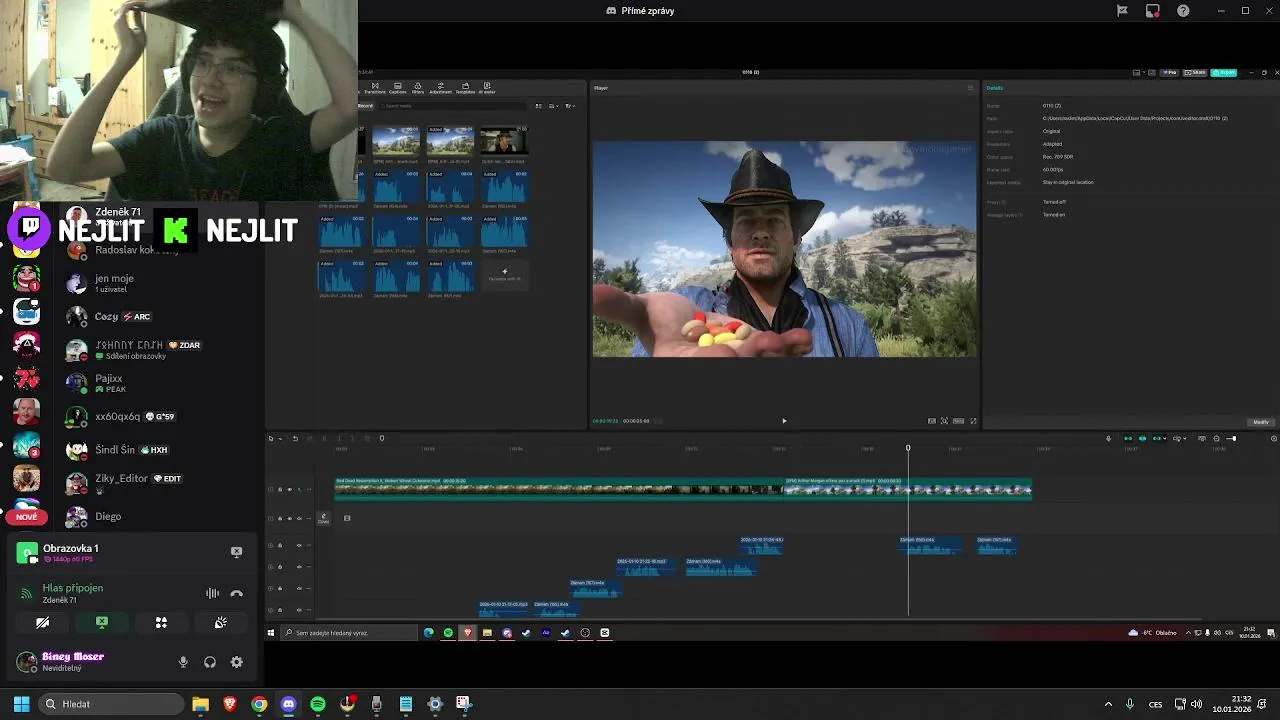Select the Red Dead Redemption main video clip
This screenshot has width=1280, height=720.
(559, 488)
